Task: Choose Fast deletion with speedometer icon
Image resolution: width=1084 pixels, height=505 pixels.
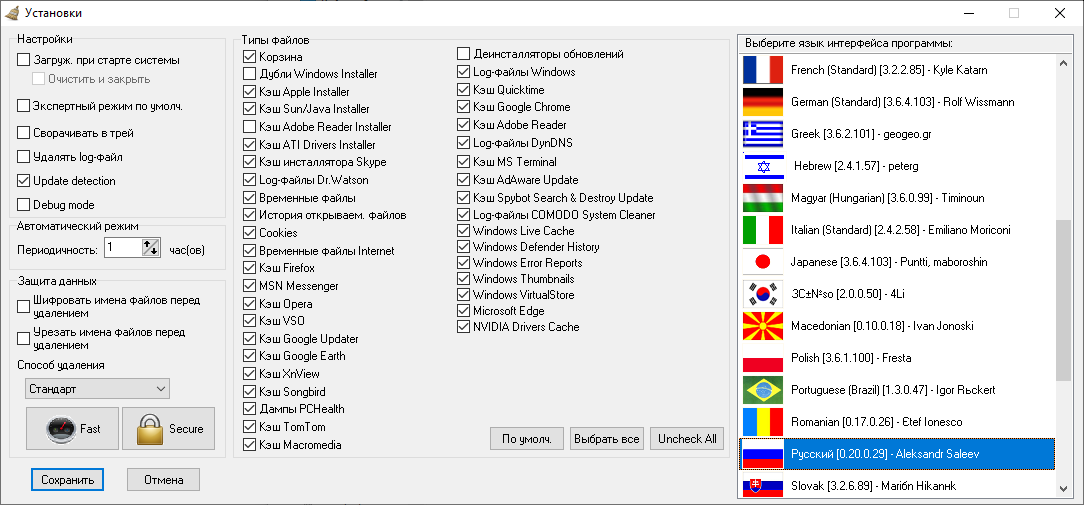Action: click(73, 428)
